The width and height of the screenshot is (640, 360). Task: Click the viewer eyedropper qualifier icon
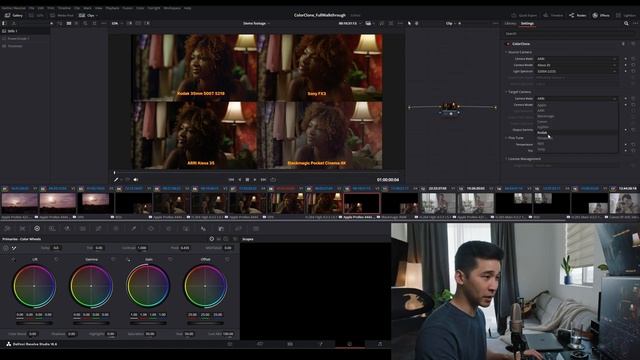coord(116,180)
